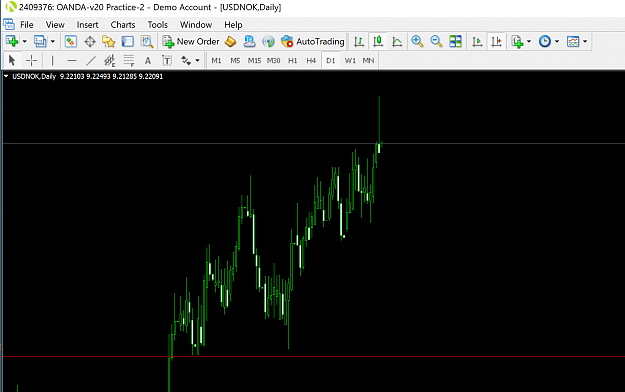625x392 pixels.
Task: Open the Charts menu
Action: point(123,25)
